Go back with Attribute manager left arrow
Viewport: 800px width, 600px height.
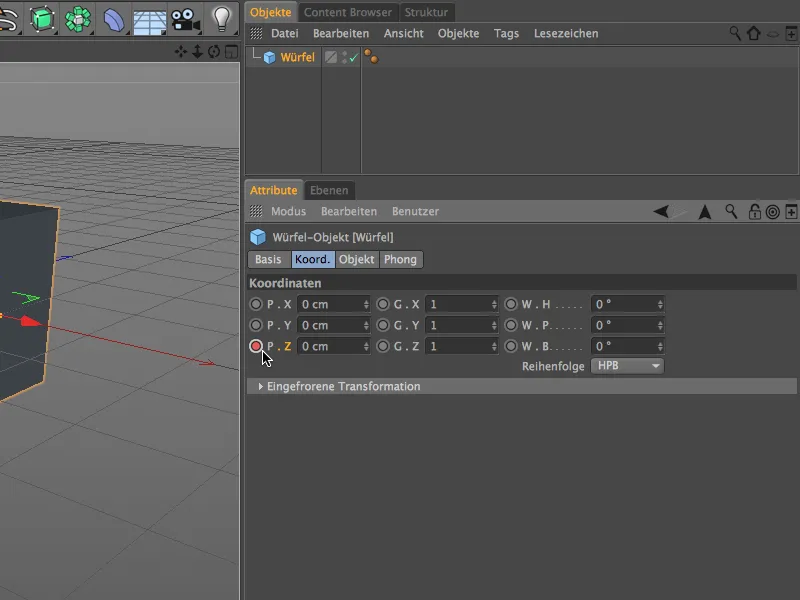[661, 211]
